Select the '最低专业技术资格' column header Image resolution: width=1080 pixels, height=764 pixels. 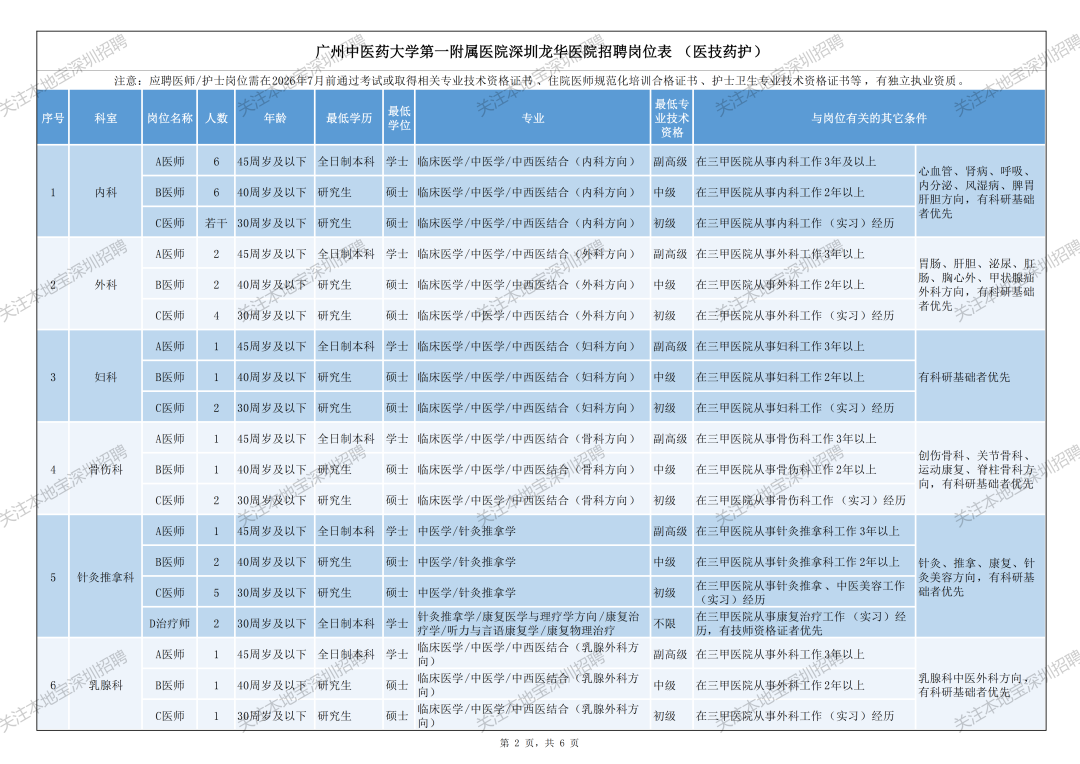click(672, 118)
